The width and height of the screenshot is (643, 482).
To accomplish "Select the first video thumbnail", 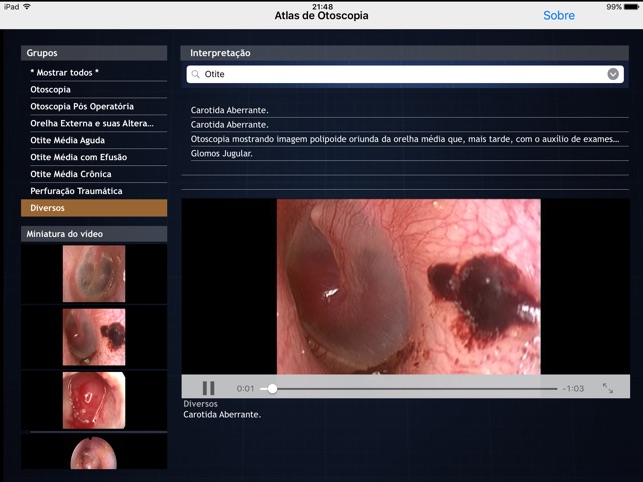I will pyautogui.click(x=94, y=273).
